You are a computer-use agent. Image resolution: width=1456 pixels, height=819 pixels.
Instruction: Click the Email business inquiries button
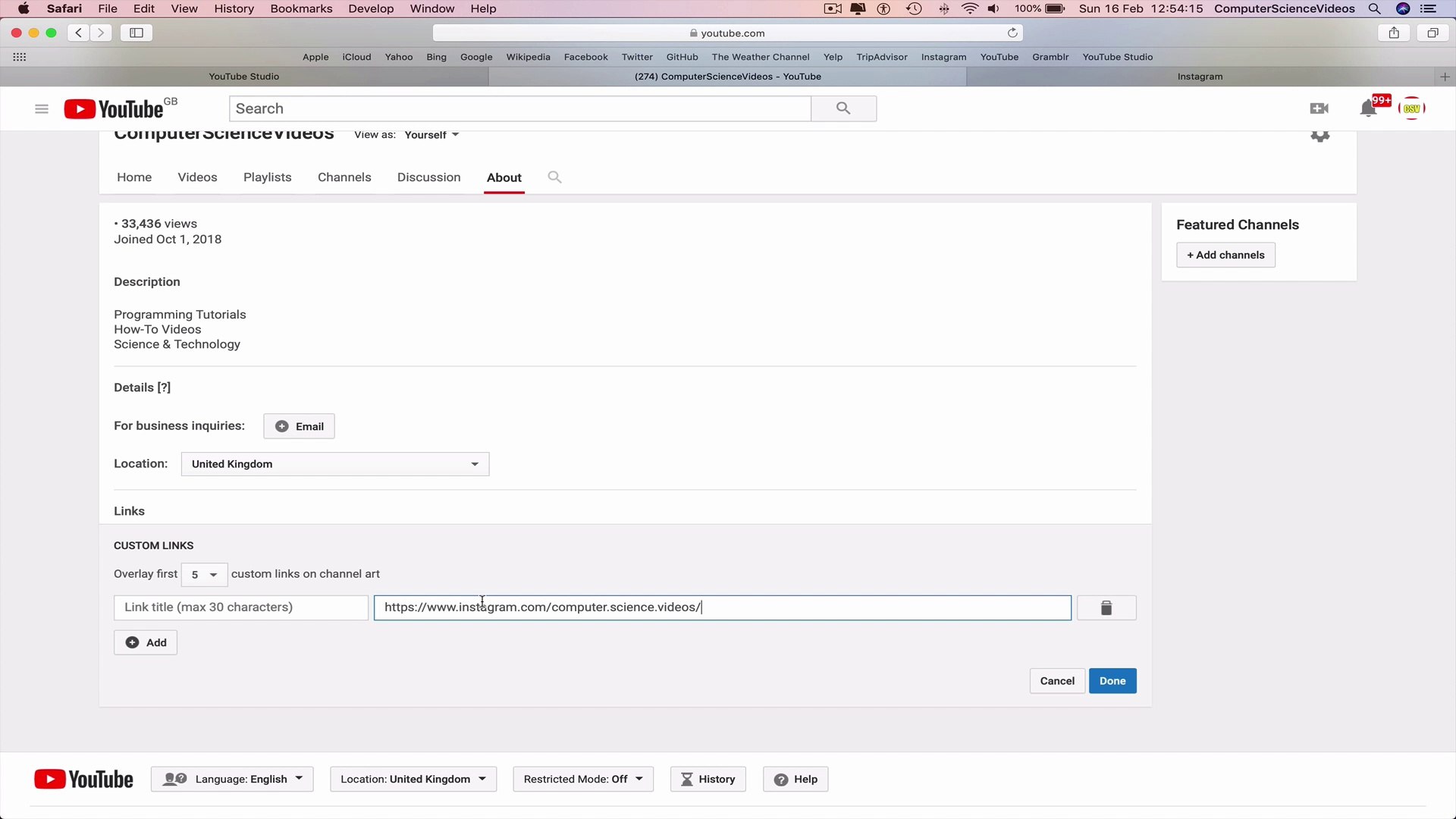[299, 425]
